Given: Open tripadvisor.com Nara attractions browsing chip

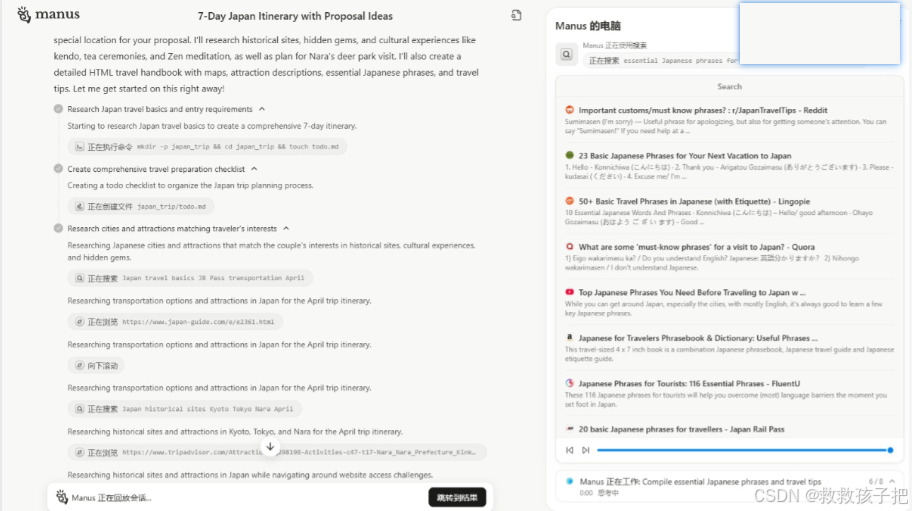Looking at the screenshot, I should 277,452.
